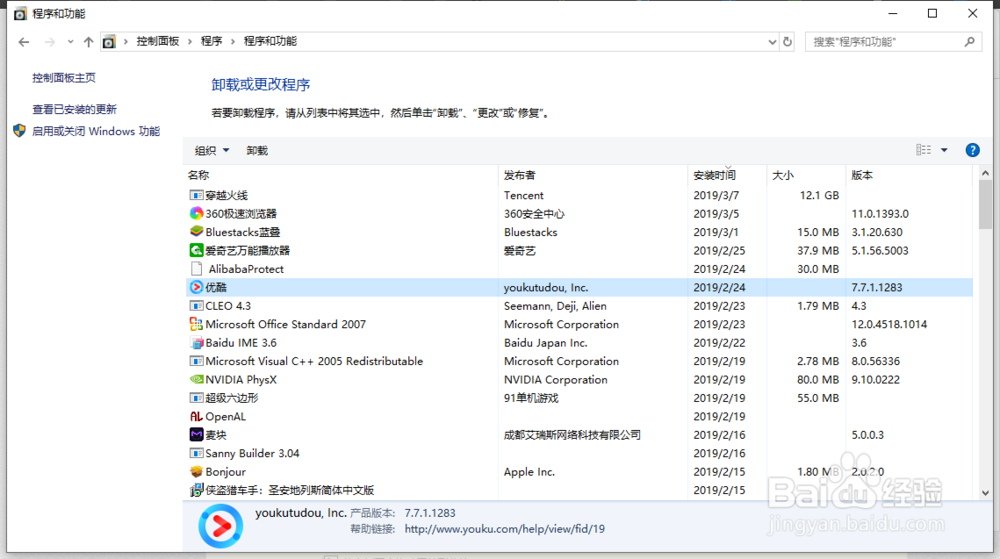Image resolution: width=1000 pixels, height=559 pixels.
Task: Click the Bluestacks蓝叠 icon
Action: tap(196, 231)
